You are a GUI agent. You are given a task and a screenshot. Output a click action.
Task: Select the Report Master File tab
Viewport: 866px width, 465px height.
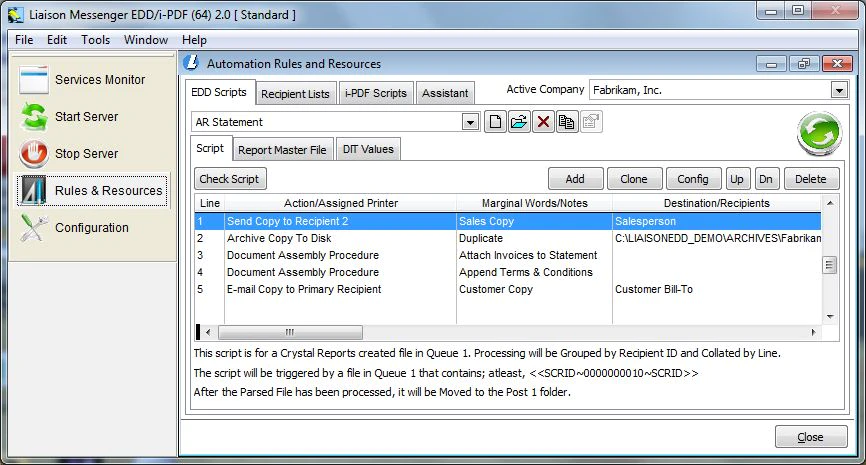coord(282,150)
